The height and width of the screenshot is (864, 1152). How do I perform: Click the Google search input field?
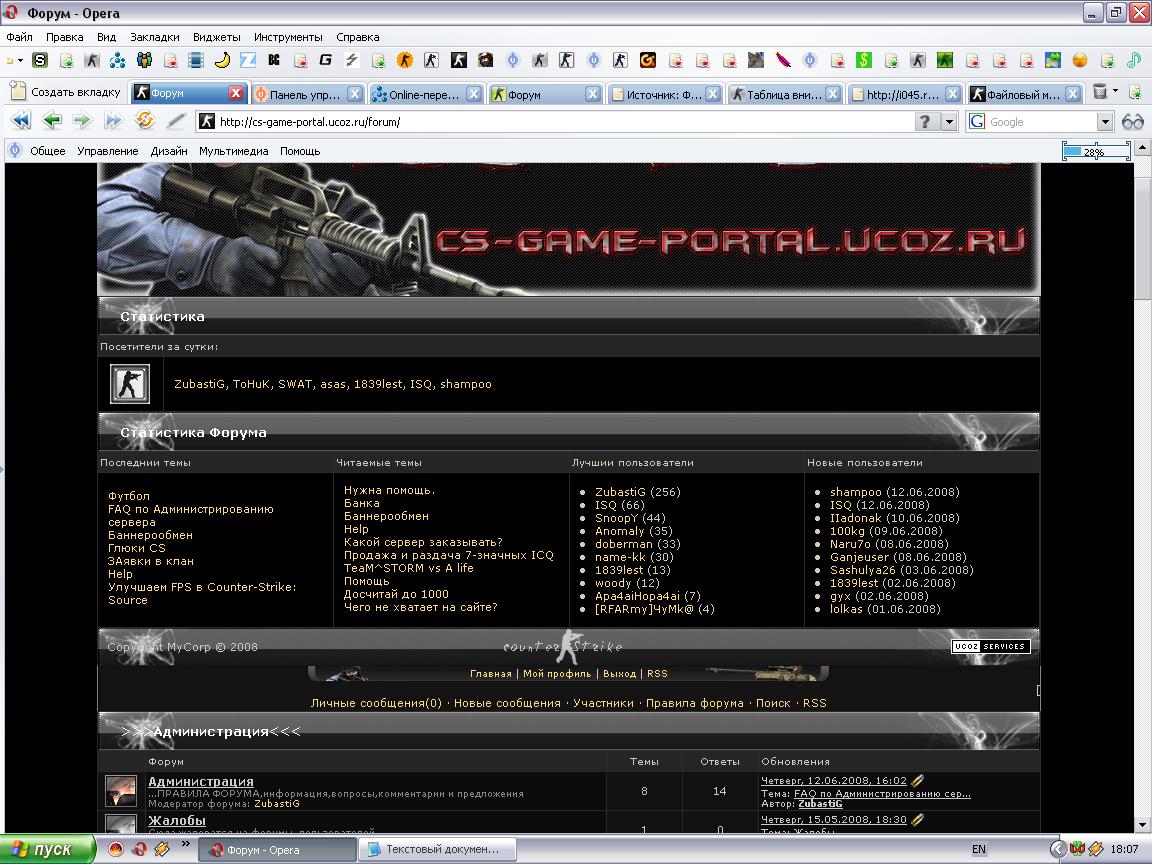1041,122
